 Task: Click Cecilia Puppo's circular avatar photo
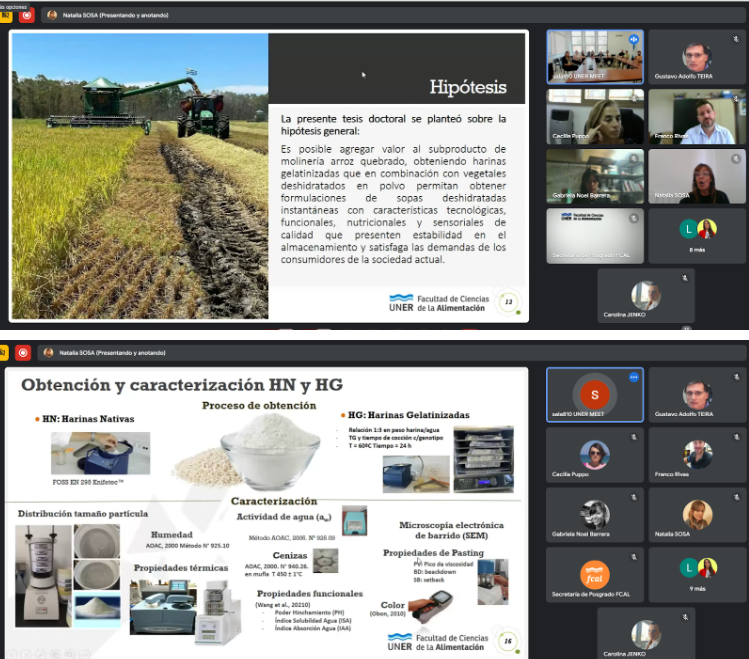pyautogui.click(x=594, y=454)
